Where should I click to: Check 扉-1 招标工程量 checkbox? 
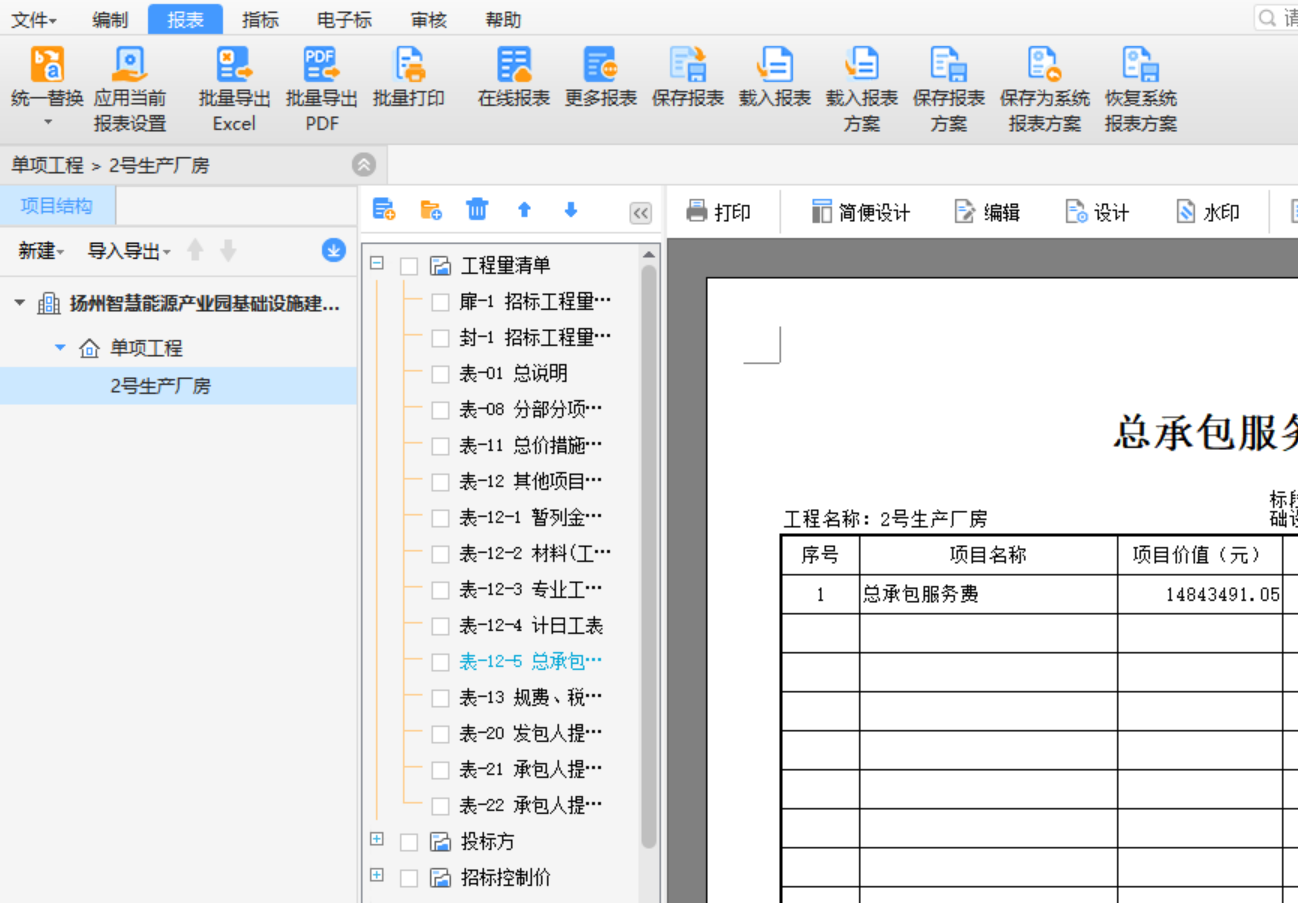440,302
